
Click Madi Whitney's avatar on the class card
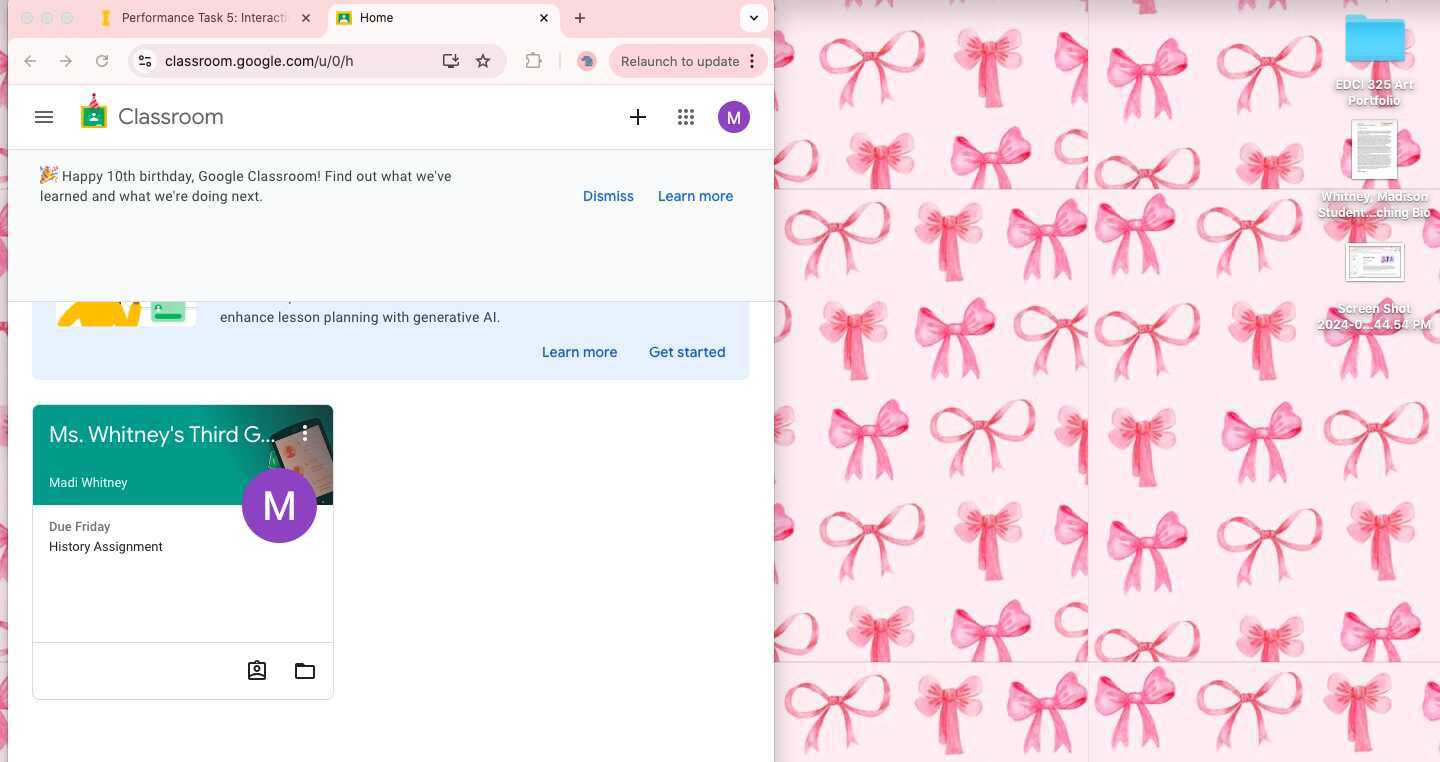[279, 505]
